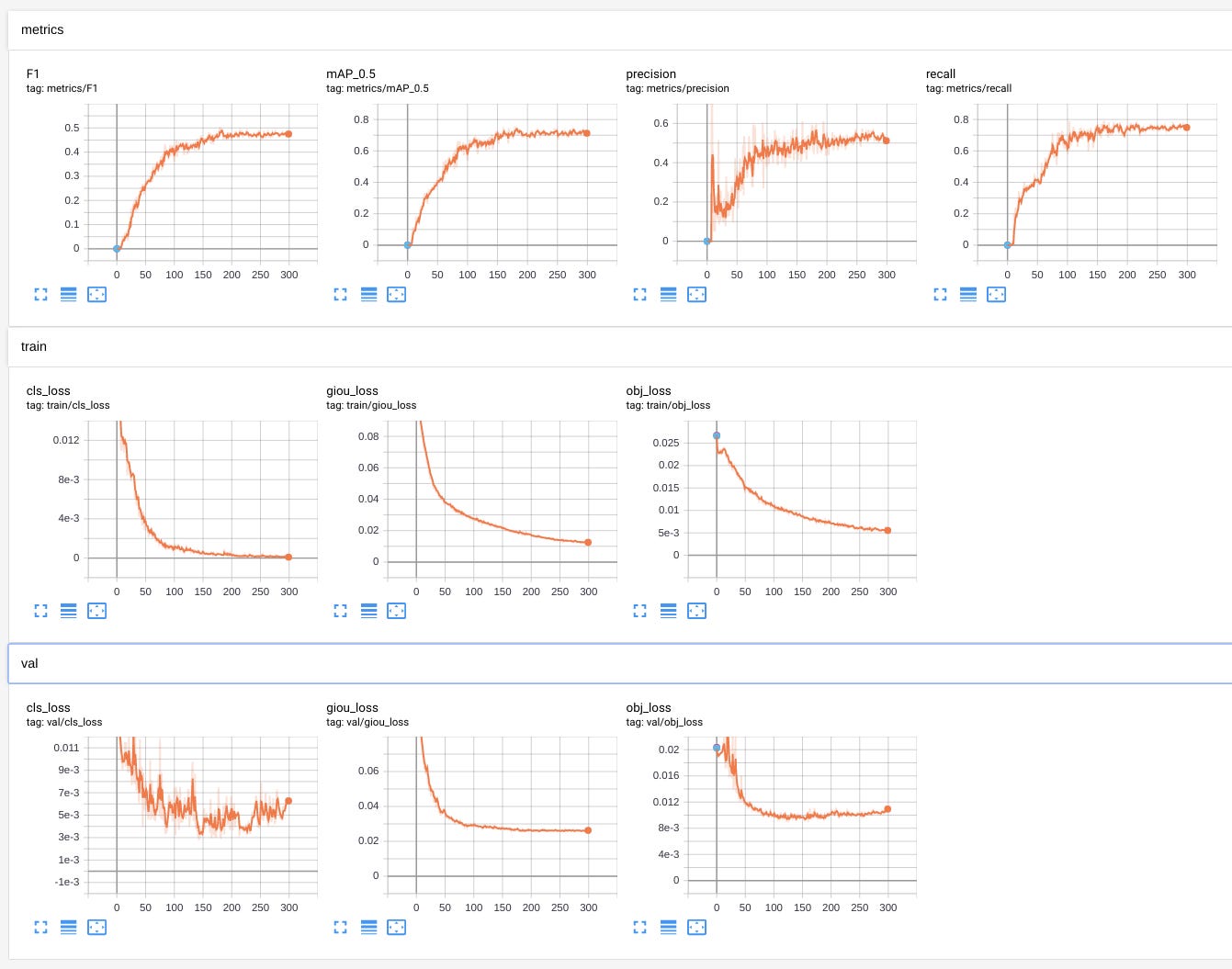Click the 'tag: val/obj_loss' label
This screenshot has width=1232, height=969.
click(664, 722)
